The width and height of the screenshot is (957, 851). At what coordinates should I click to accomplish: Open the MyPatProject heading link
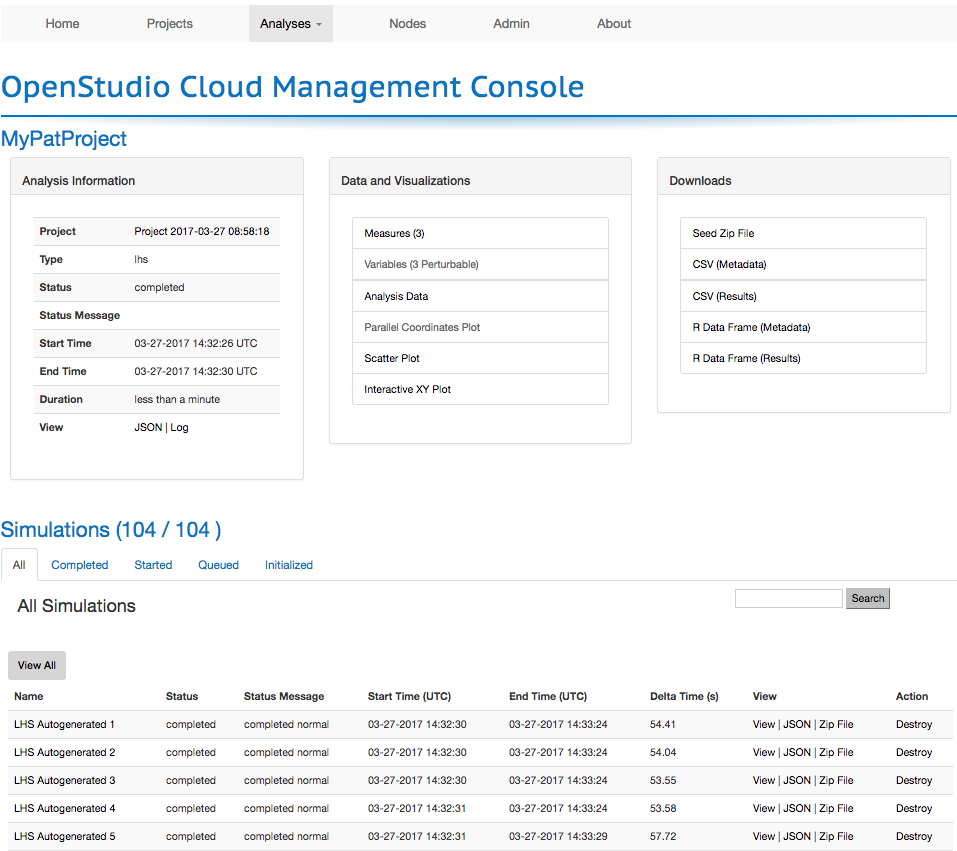[64, 139]
